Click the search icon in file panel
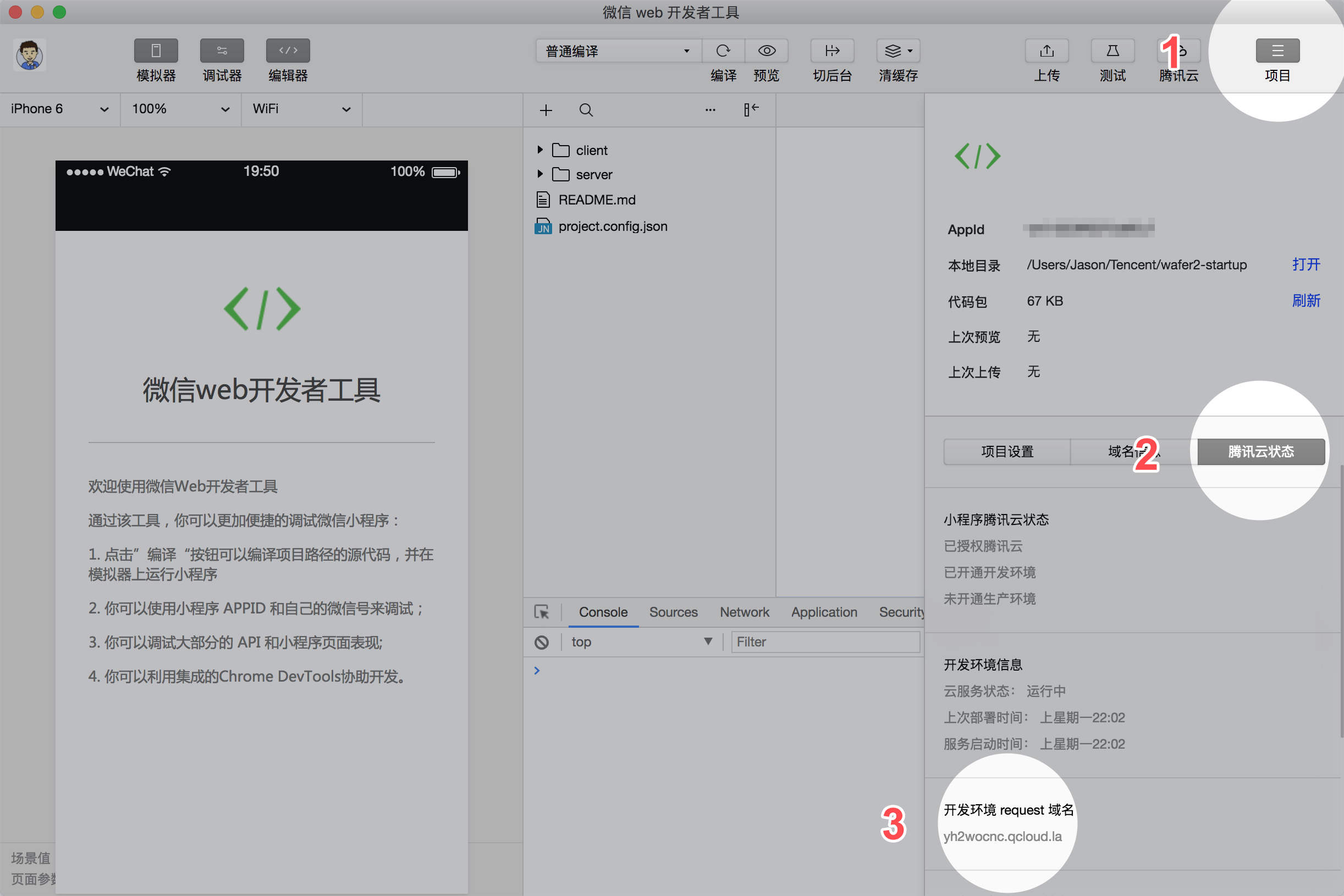The image size is (1344, 896). (586, 110)
